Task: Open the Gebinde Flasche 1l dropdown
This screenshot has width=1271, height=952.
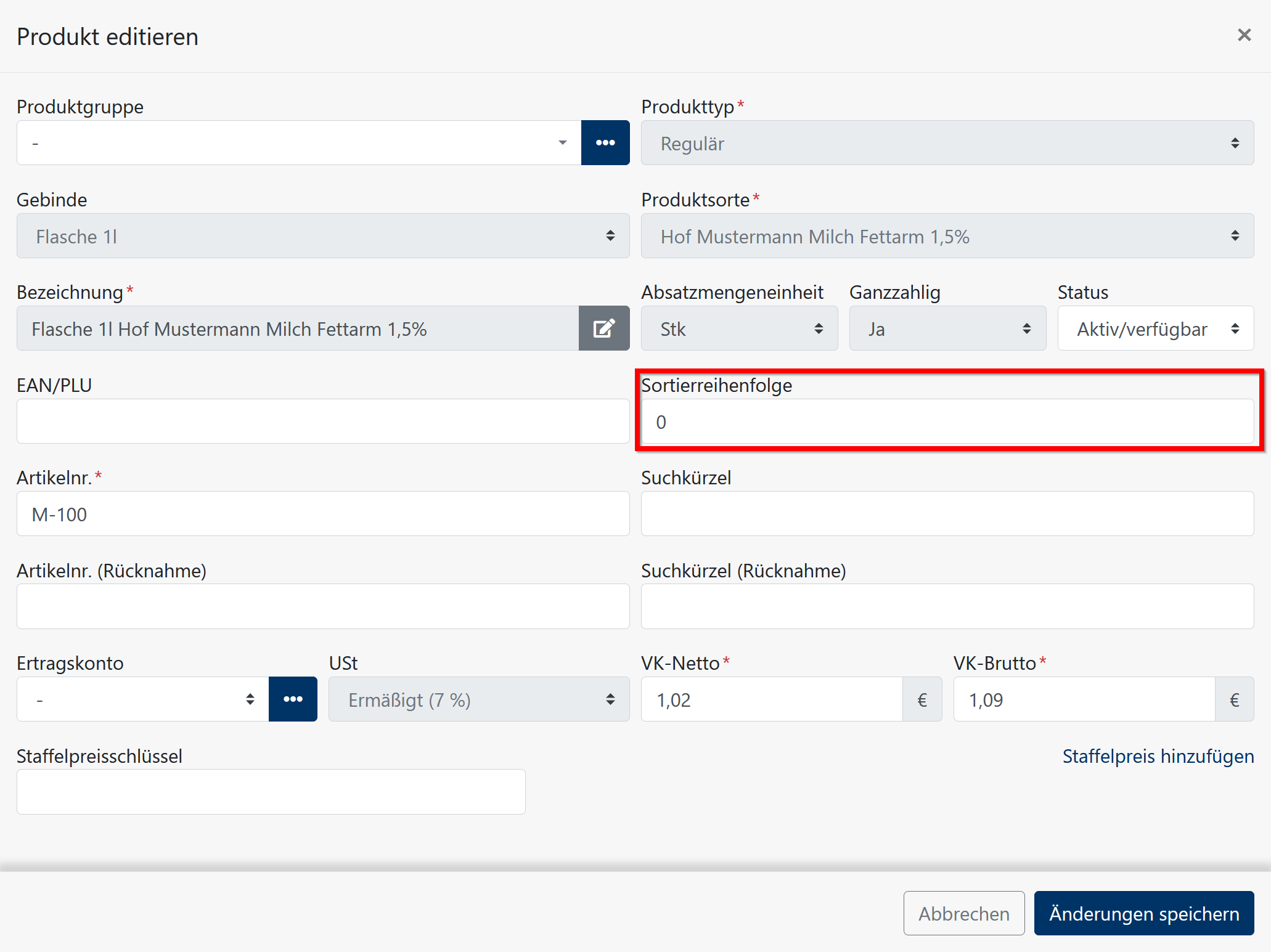Action: [x=323, y=236]
